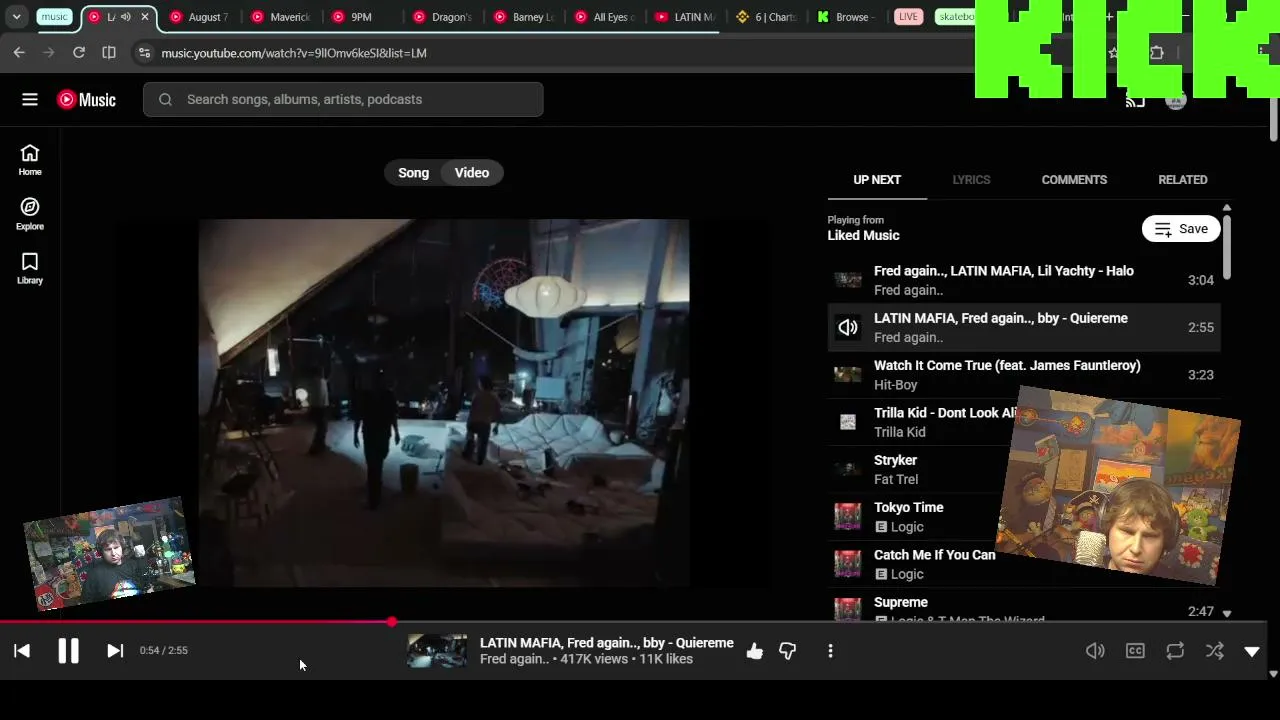The width and height of the screenshot is (1280, 720).
Task: Open the tab search dropdown arrow
Action: (17, 17)
